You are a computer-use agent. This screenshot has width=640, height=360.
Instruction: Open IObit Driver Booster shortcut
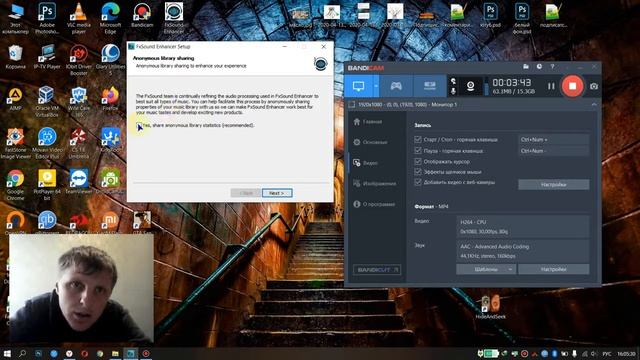[78, 60]
